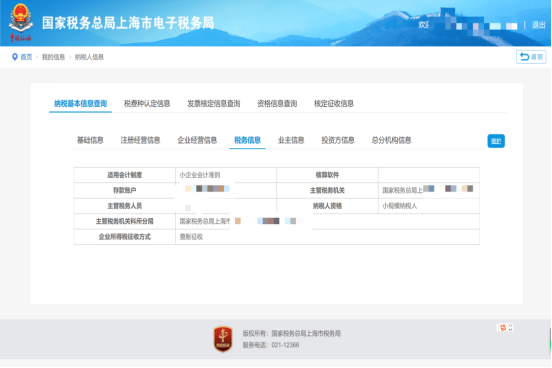This screenshot has height=368, width=552.
Task: Open 我的信息 breadcrumb
Action: (53, 57)
